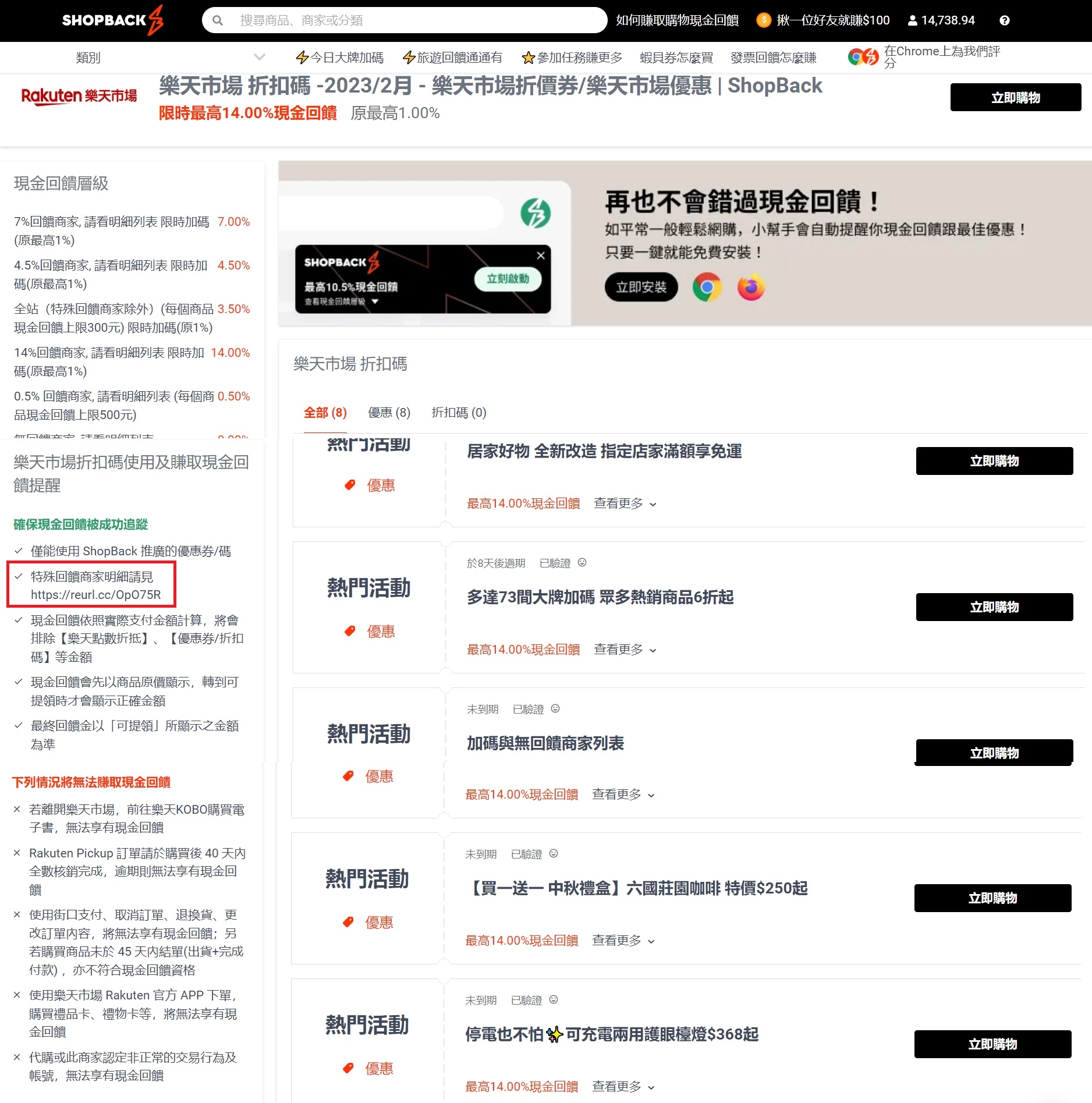Click verified smiley on 加碼與無回饋商家列表 deal
1092x1103 pixels.
click(x=555, y=708)
